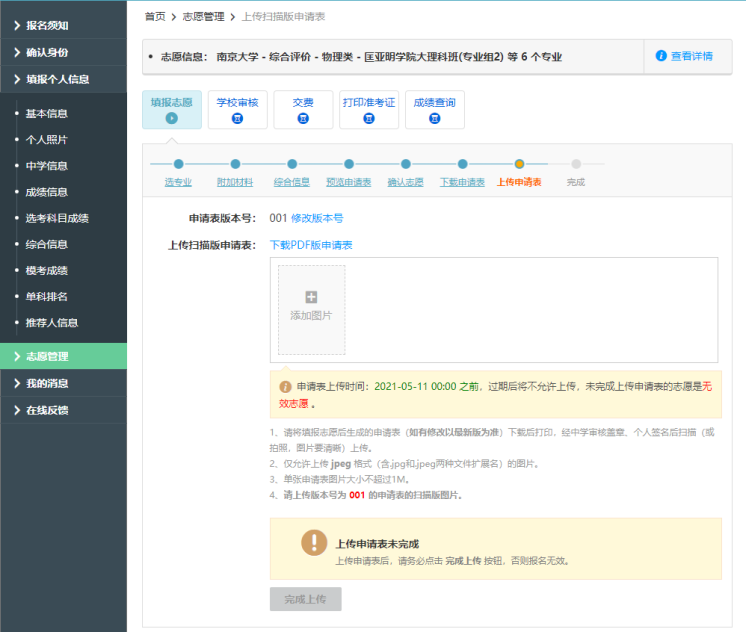Go to the 下载申请表 step
The width and height of the screenshot is (746, 632).
[x=463, y=182]
